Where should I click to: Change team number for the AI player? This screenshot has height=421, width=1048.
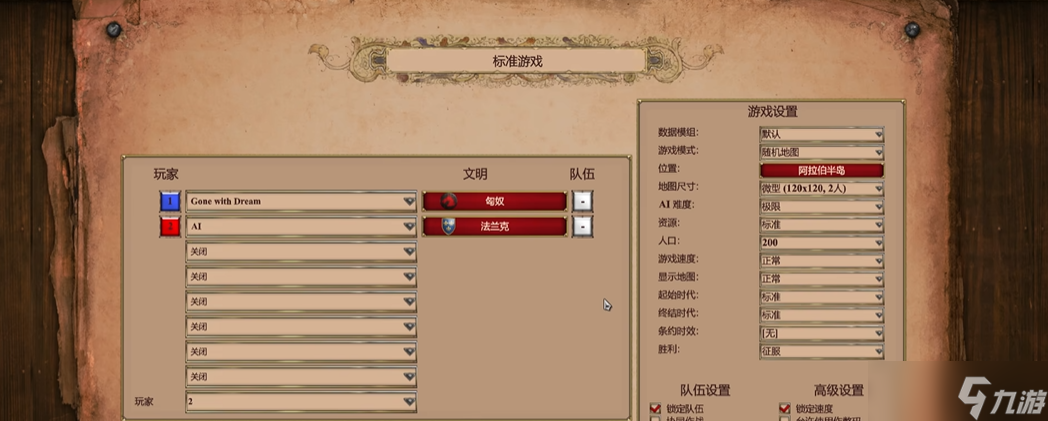click(582, 227)
